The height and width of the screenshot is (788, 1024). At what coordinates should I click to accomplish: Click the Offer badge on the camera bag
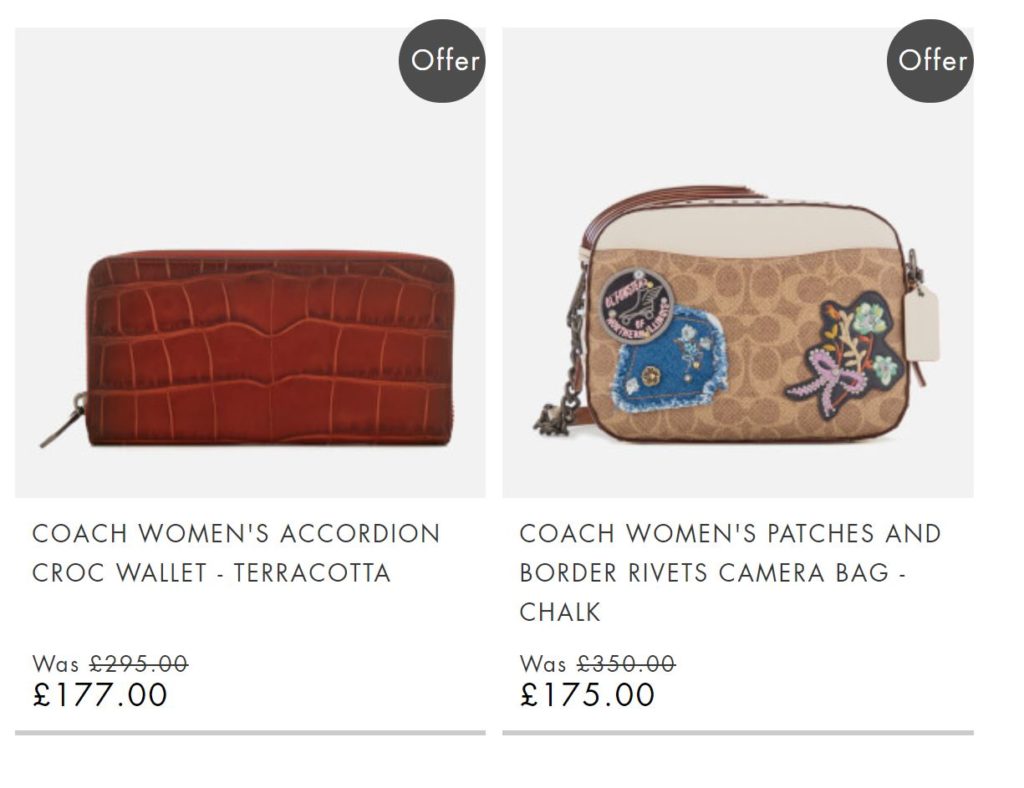[930, 61]
